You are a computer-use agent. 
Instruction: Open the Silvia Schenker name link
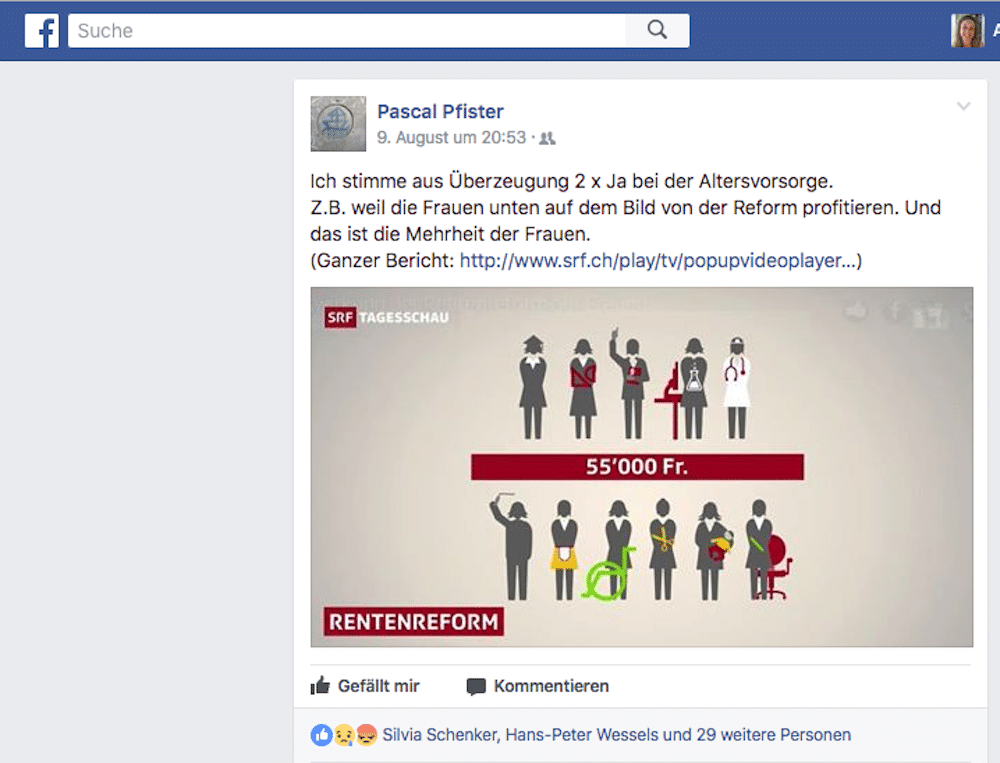point(439,735)
